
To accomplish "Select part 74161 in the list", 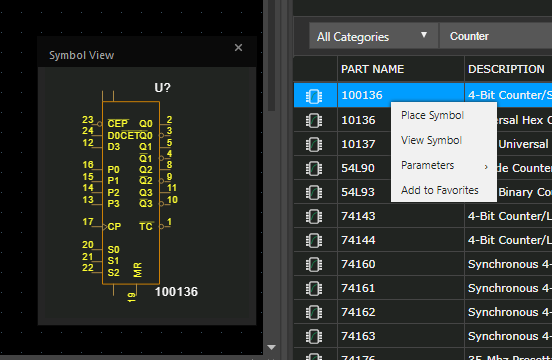I will 358,288.
